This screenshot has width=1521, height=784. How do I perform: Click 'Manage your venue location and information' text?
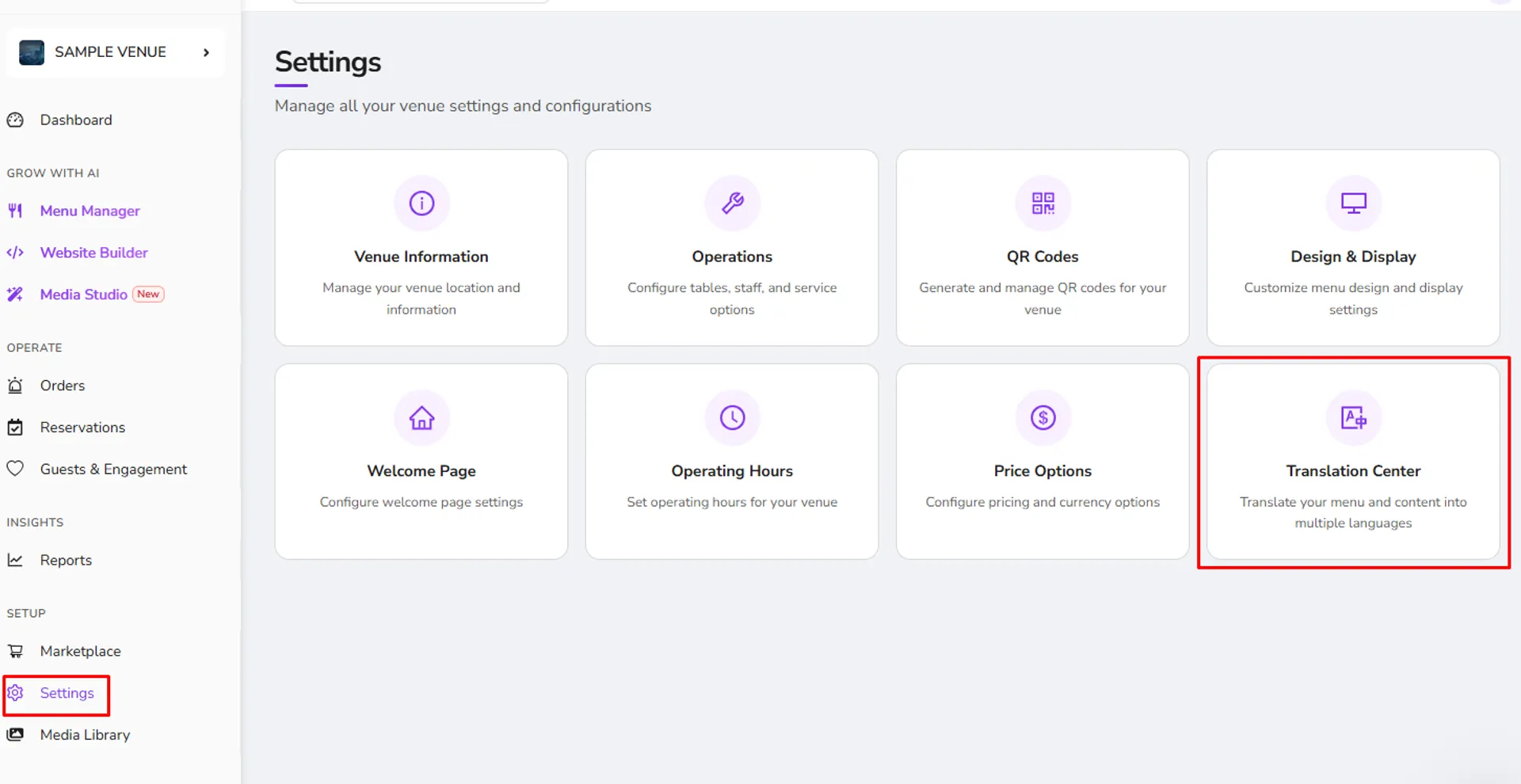click(x=421, y=299)
